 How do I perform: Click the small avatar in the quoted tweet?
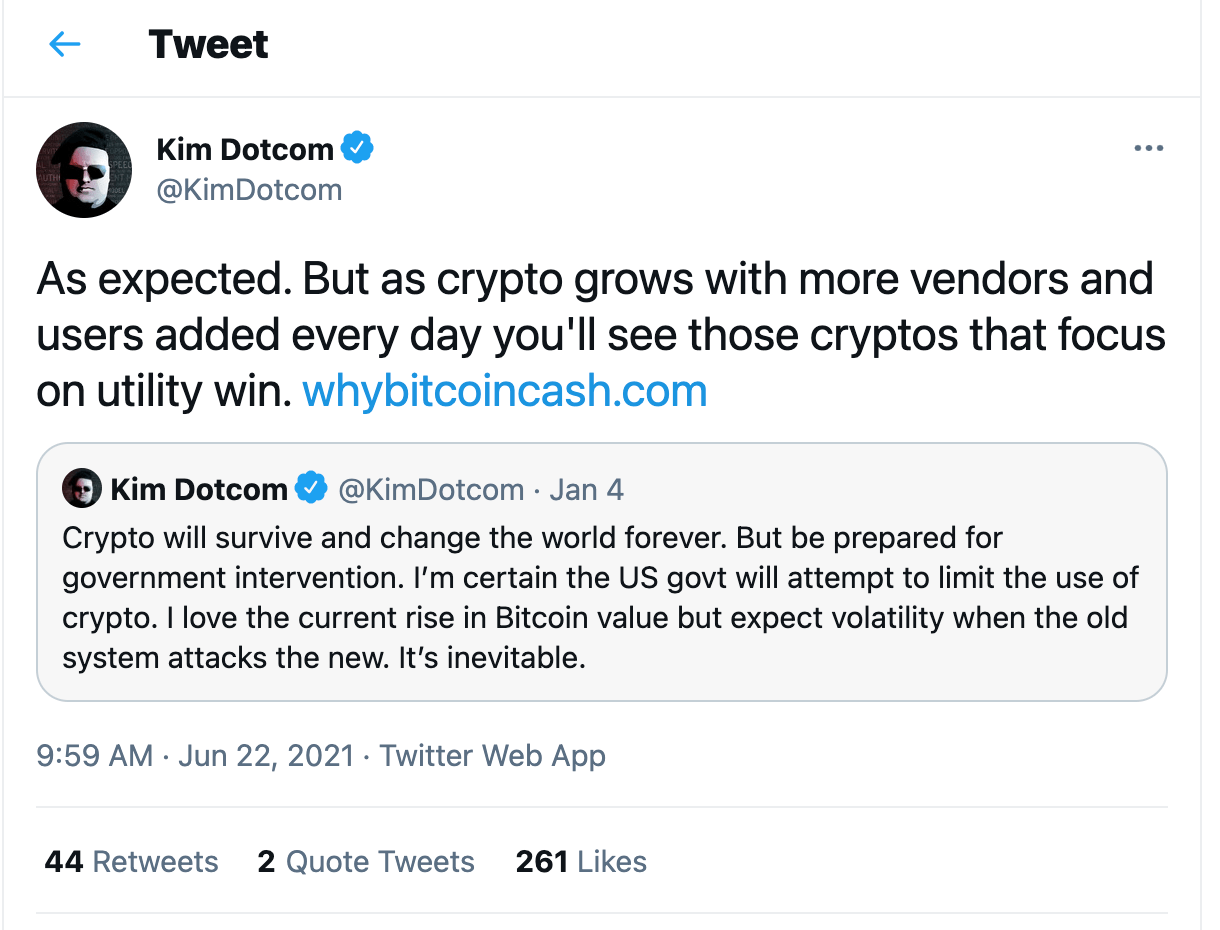tap(82, 488)
